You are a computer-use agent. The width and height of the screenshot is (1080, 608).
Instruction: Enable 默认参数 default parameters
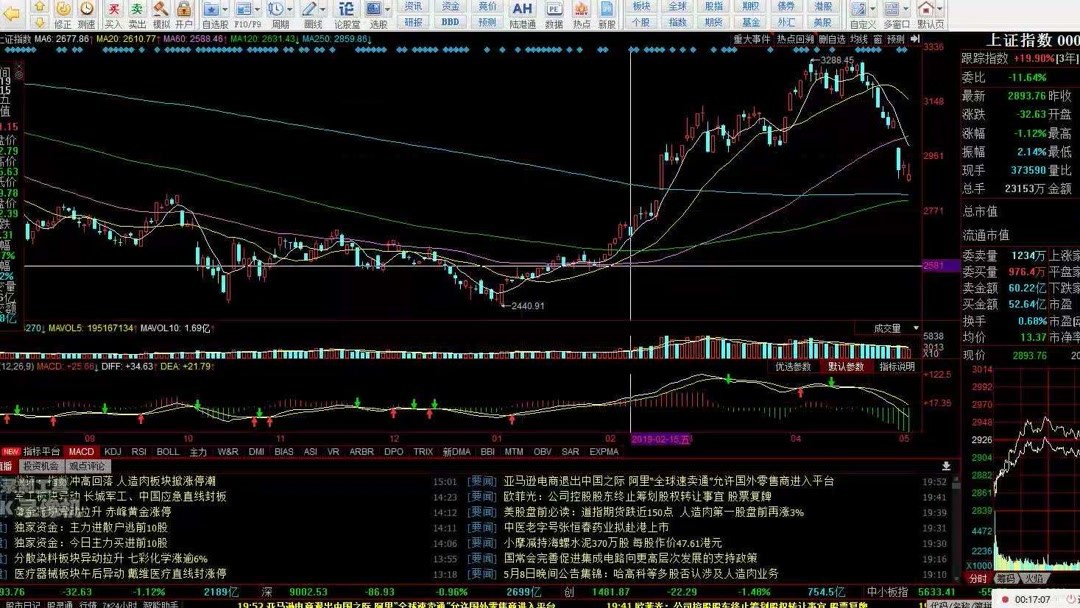click(x=846, y=366)
